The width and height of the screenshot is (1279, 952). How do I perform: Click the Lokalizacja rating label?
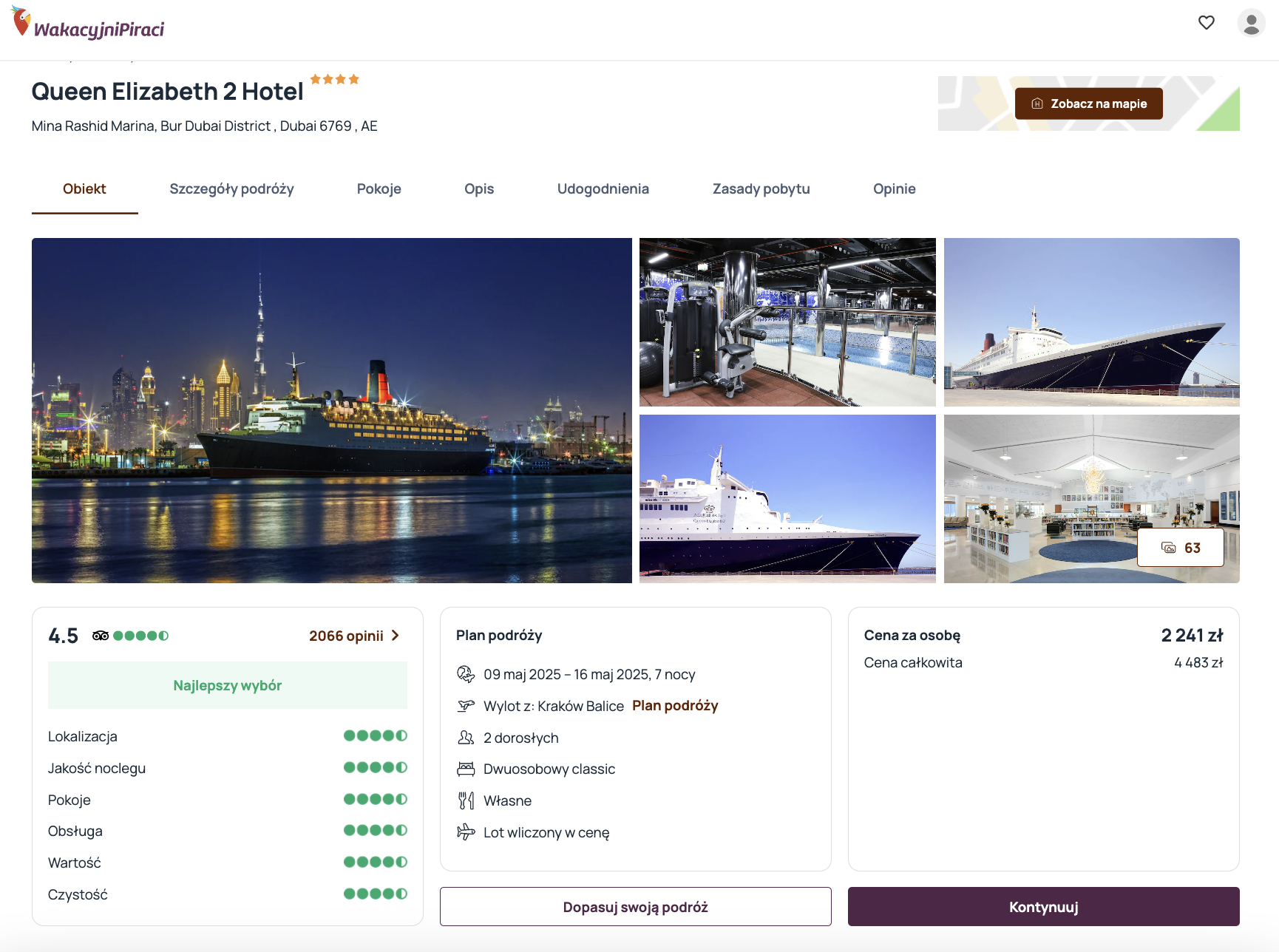click(x=83, y=737)
